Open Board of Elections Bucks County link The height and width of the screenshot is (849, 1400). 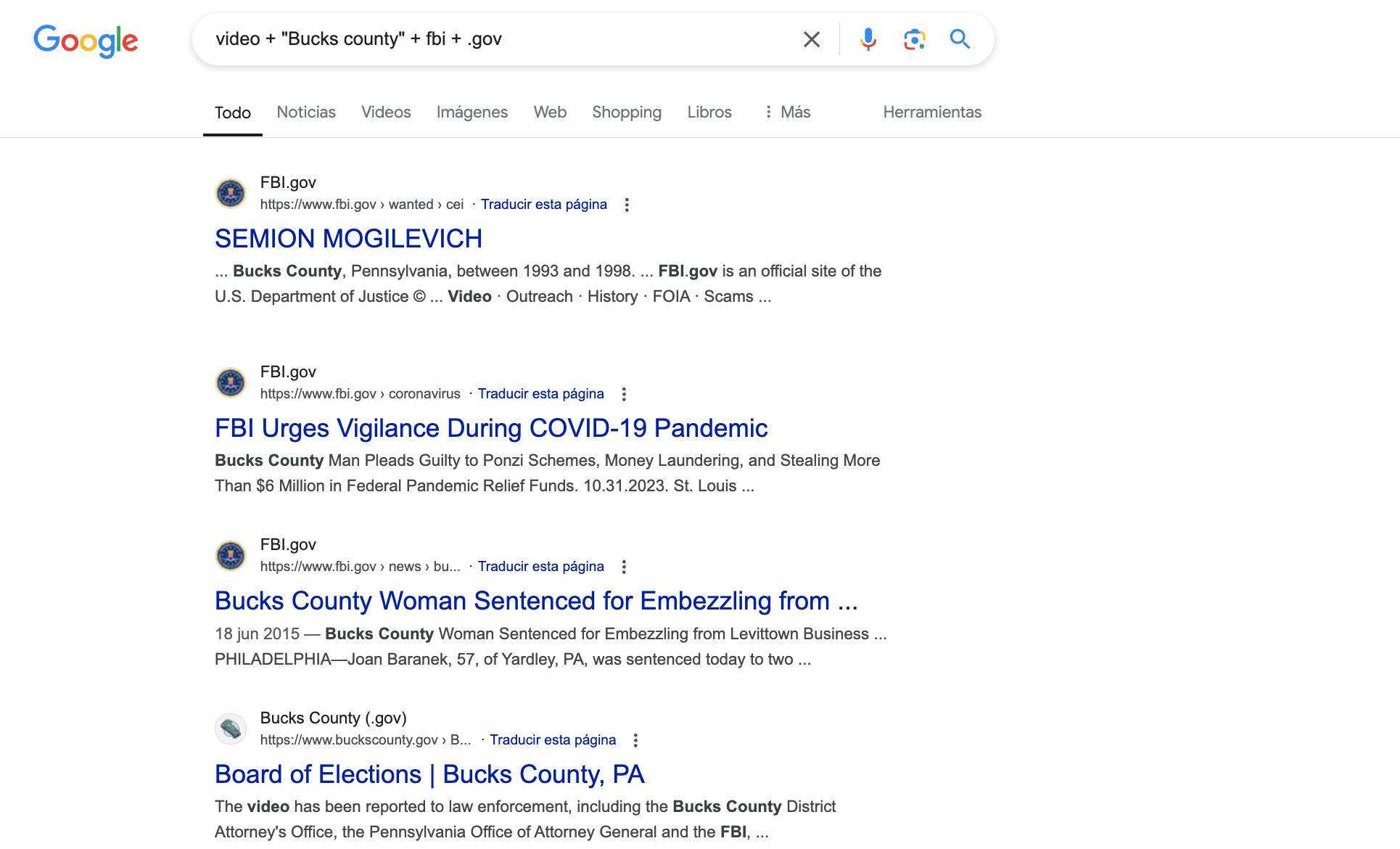pos(429,774)
